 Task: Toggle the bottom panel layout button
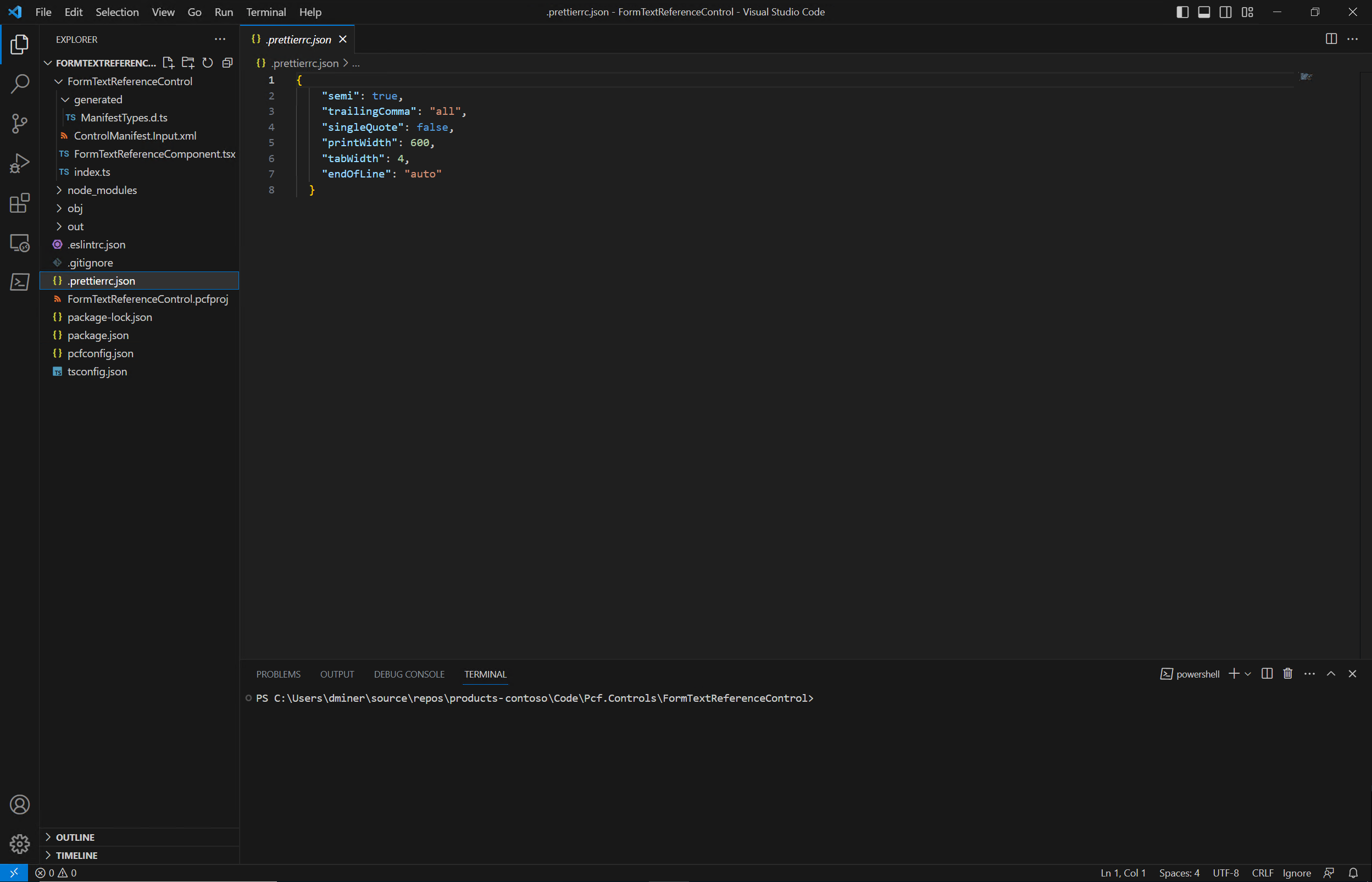[1204, 12]
